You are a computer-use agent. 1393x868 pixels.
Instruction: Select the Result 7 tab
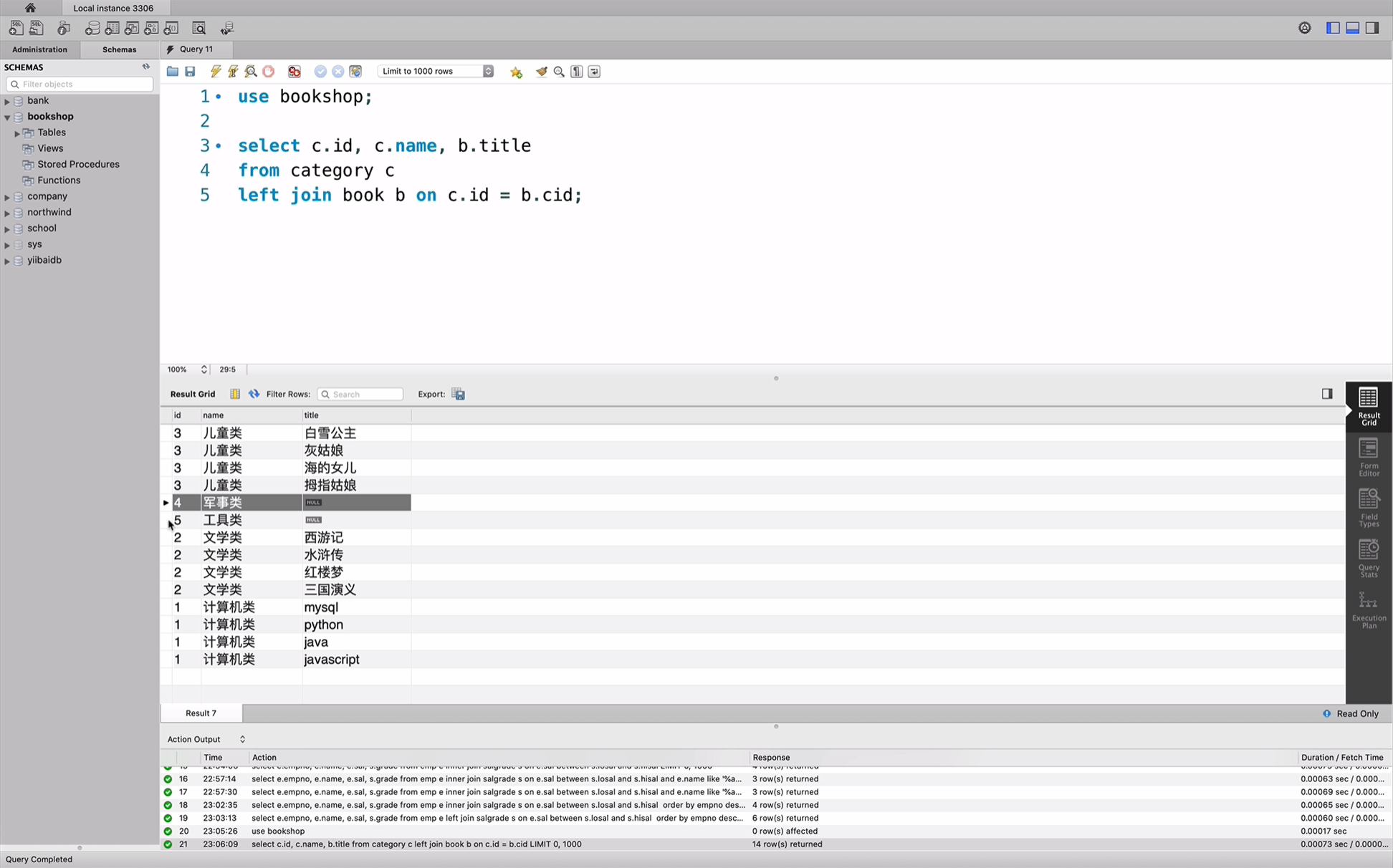pyautogui.click(x=201, y=713)
